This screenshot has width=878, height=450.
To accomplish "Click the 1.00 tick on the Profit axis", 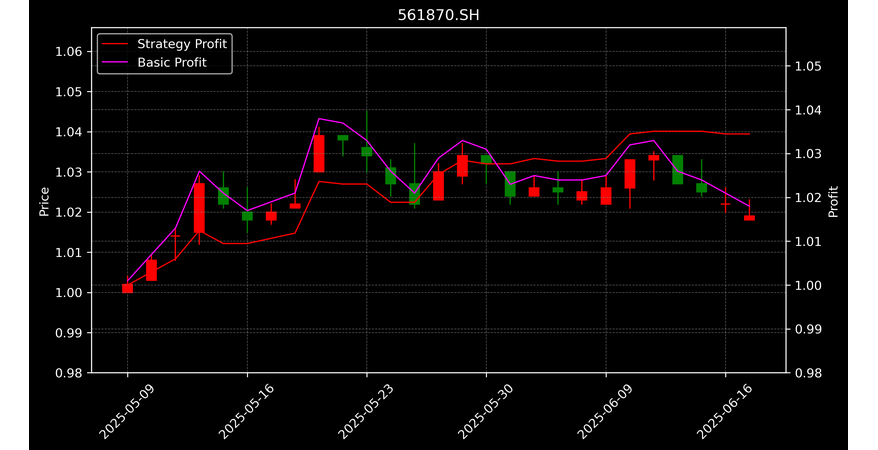I will click(x=809, y=285).
